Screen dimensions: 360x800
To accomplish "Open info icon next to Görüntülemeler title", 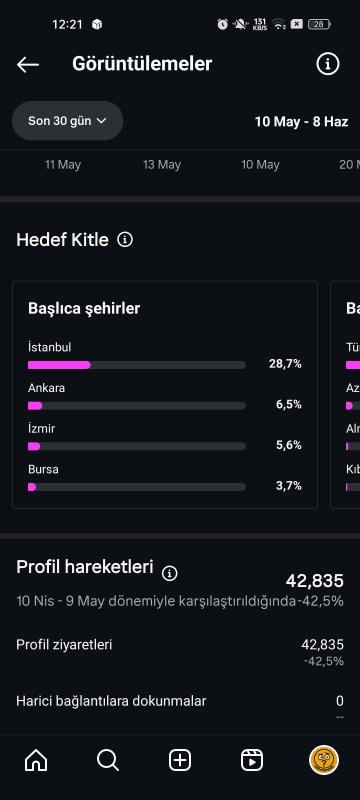I will (328, 64).
